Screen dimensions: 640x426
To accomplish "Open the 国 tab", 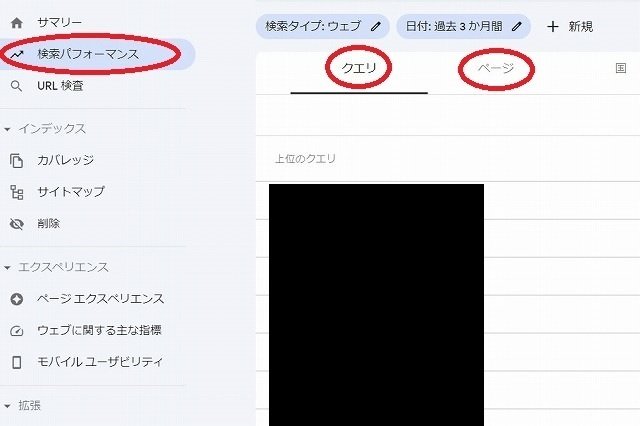I will click(x=621, y=68).
